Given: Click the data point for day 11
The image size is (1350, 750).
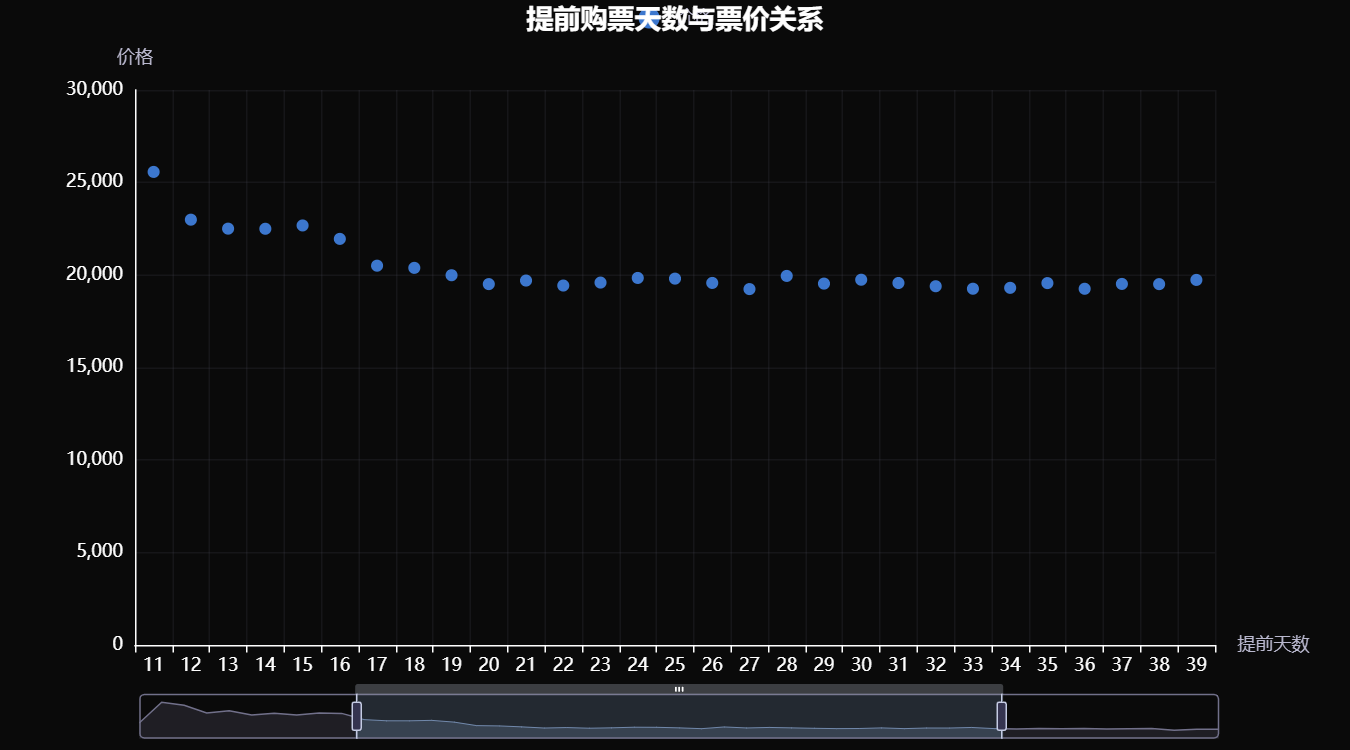Looking at the screenshot, I should (x=153, y=172).
